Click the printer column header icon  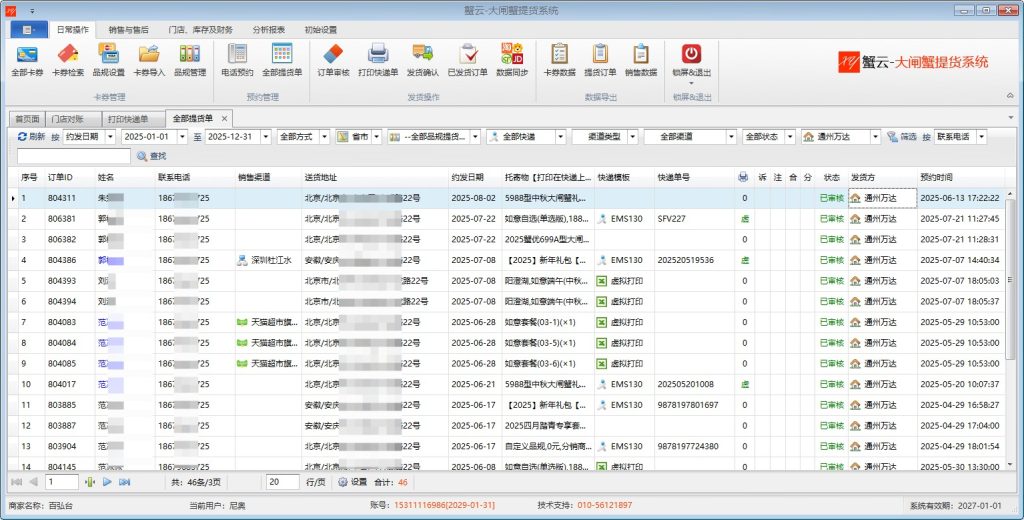tap(743, 177)
